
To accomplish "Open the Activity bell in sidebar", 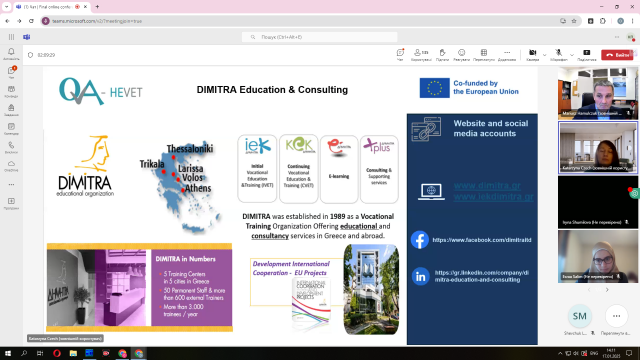I will (11, 54).
